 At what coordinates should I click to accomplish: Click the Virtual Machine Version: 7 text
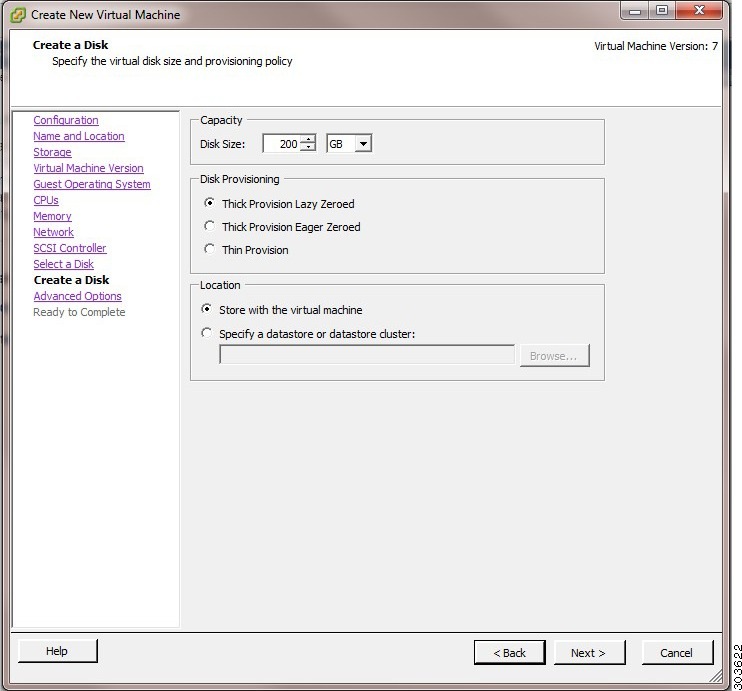(x=656, y=46)
